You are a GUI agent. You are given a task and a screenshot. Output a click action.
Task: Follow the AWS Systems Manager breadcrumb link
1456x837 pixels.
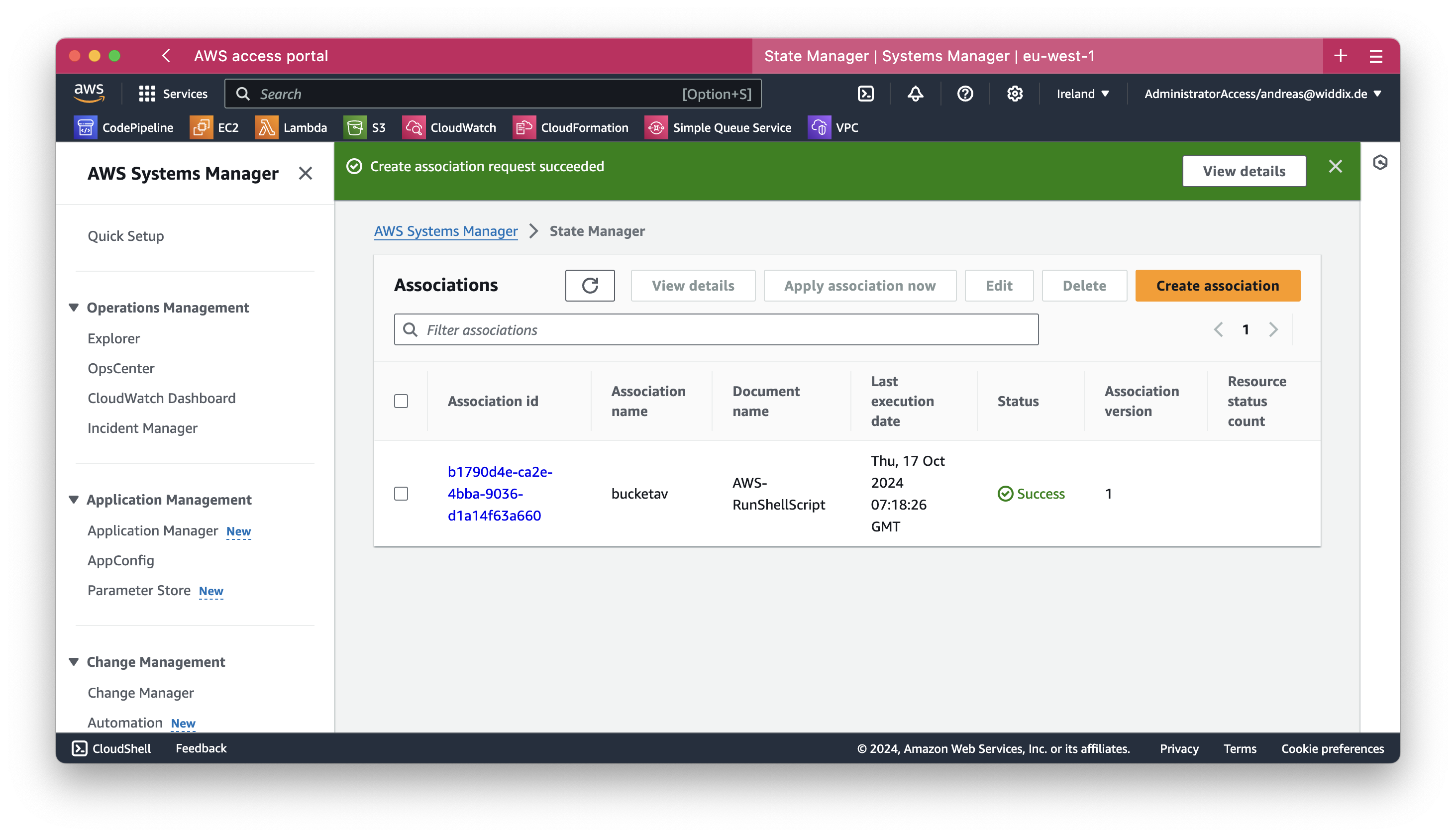pos(446,230)
